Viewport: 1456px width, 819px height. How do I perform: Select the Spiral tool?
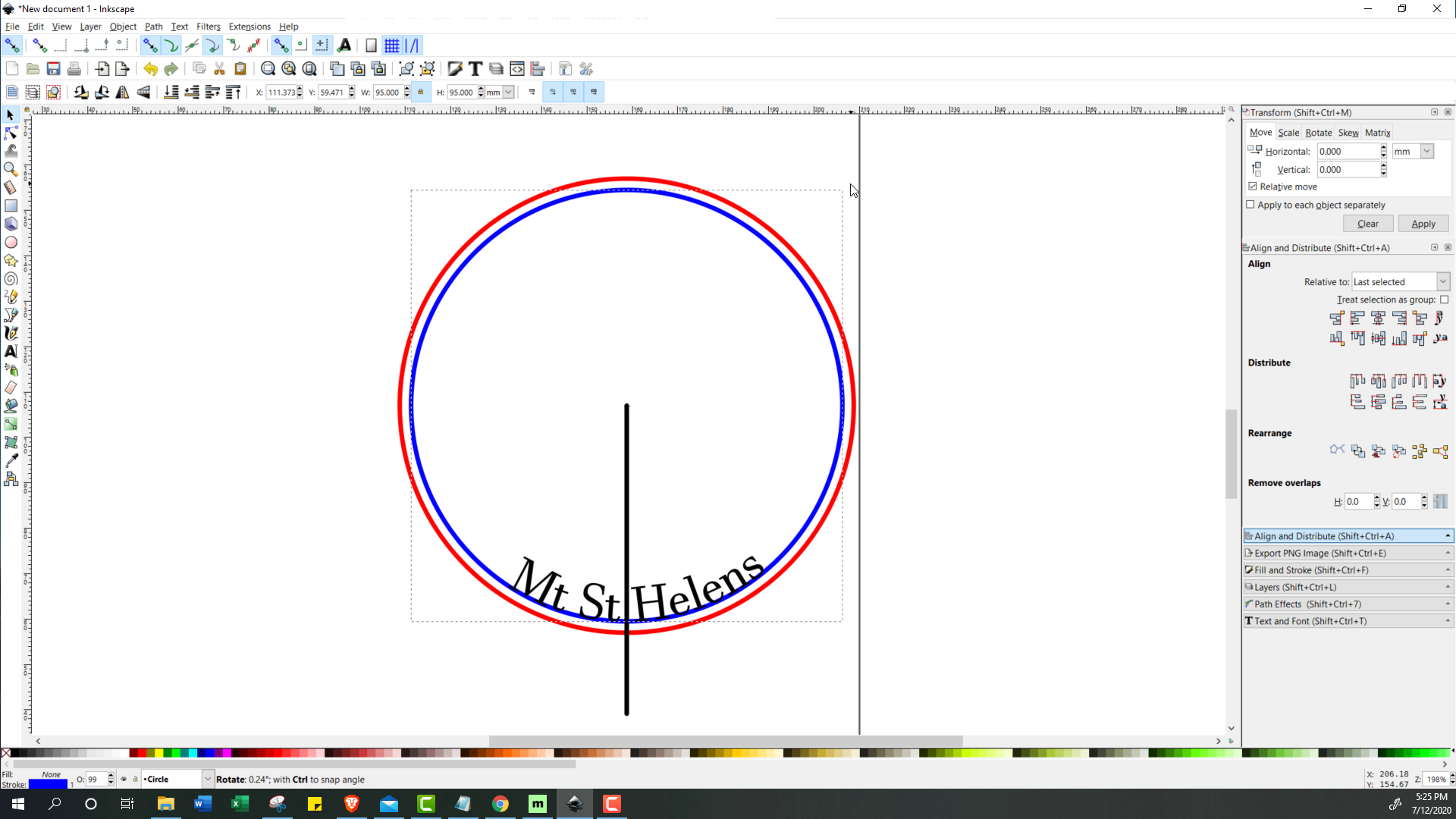[11, 279]
